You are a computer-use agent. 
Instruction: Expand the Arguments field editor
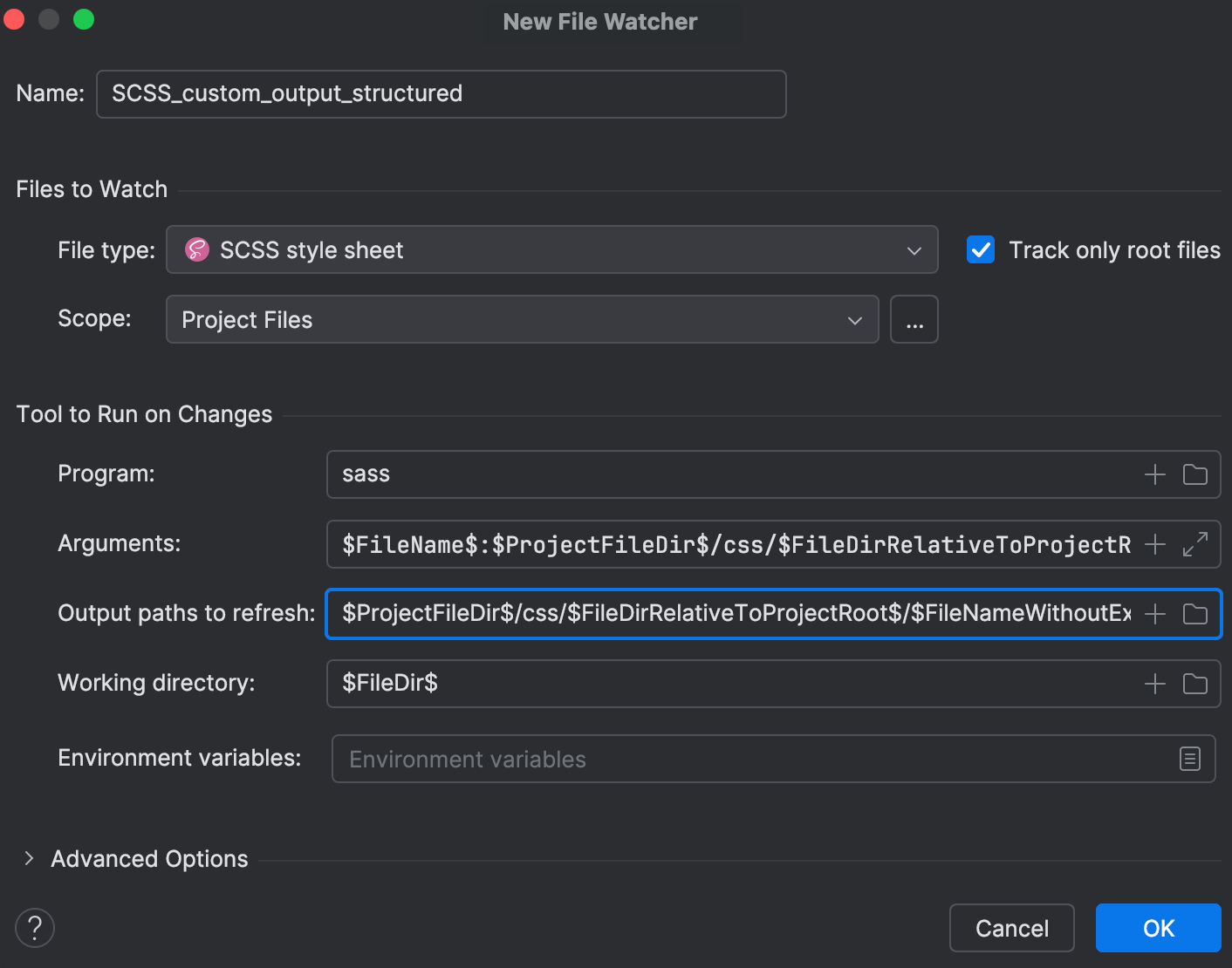pyautogui.click(x=1194, y=543)
